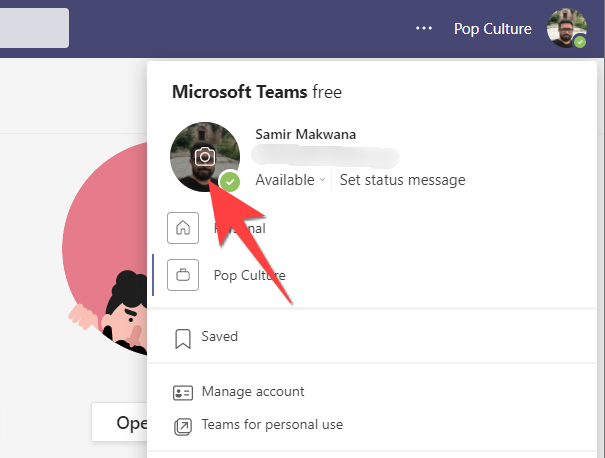The width and height of the screenshot is (605, 458).
Task: Click the Personal home icon
Action: [183, 228]
